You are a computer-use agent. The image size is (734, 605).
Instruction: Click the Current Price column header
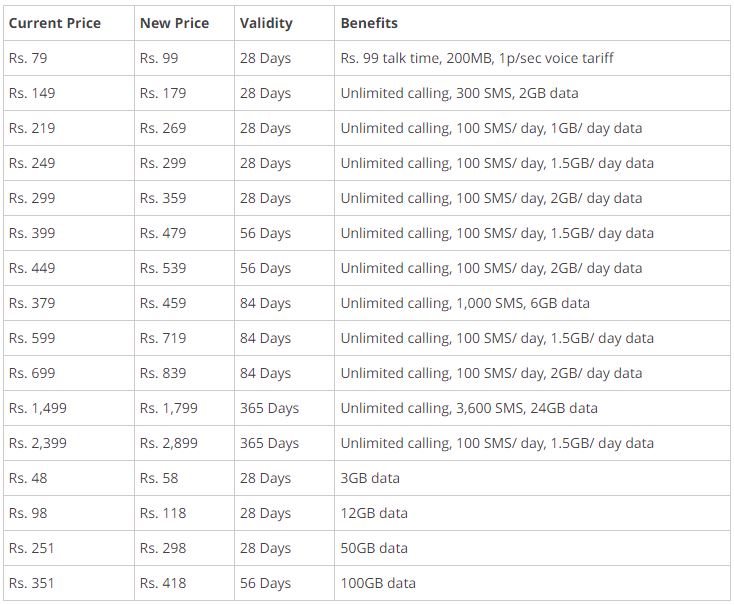pyautogui.click(x=55, y=23)
